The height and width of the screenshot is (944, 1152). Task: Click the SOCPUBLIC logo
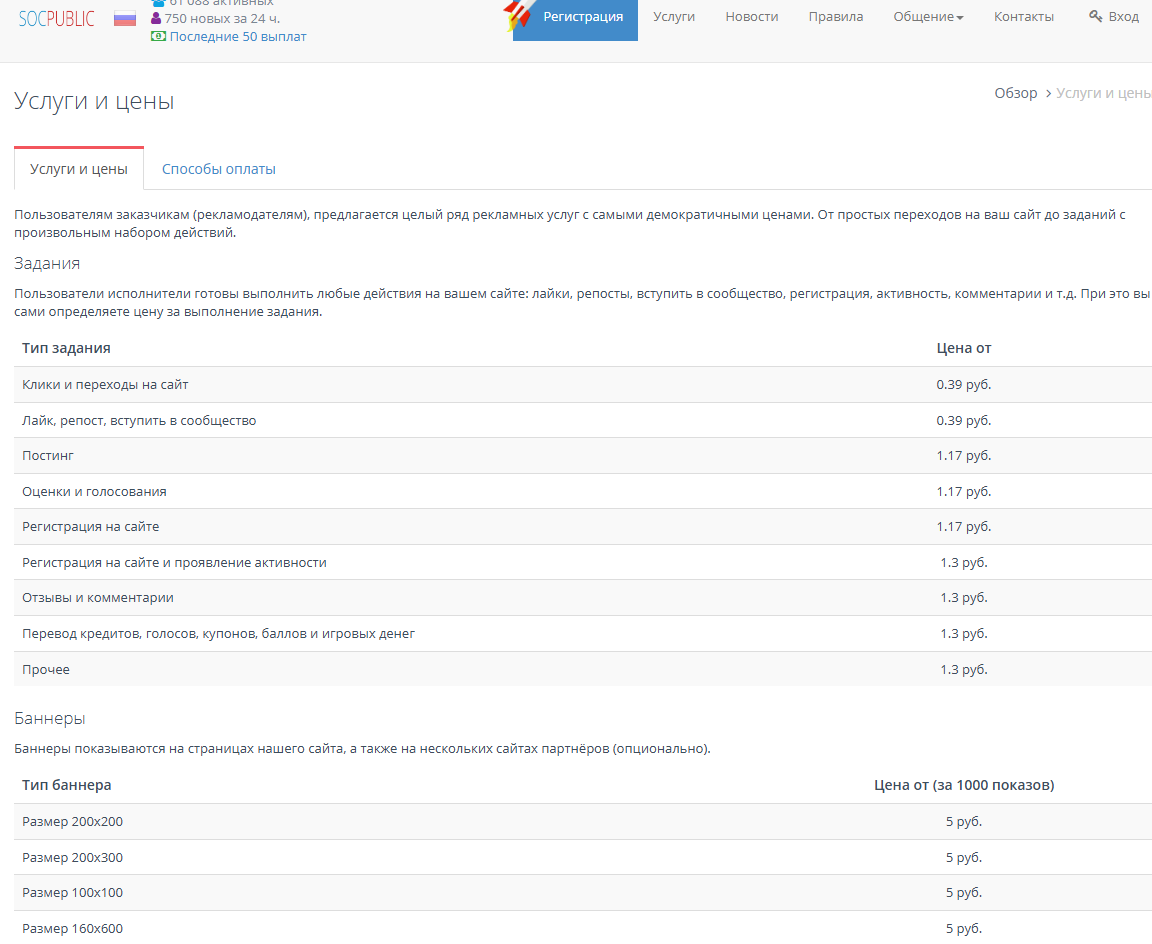pyautogui.click(x=57, y=18)
